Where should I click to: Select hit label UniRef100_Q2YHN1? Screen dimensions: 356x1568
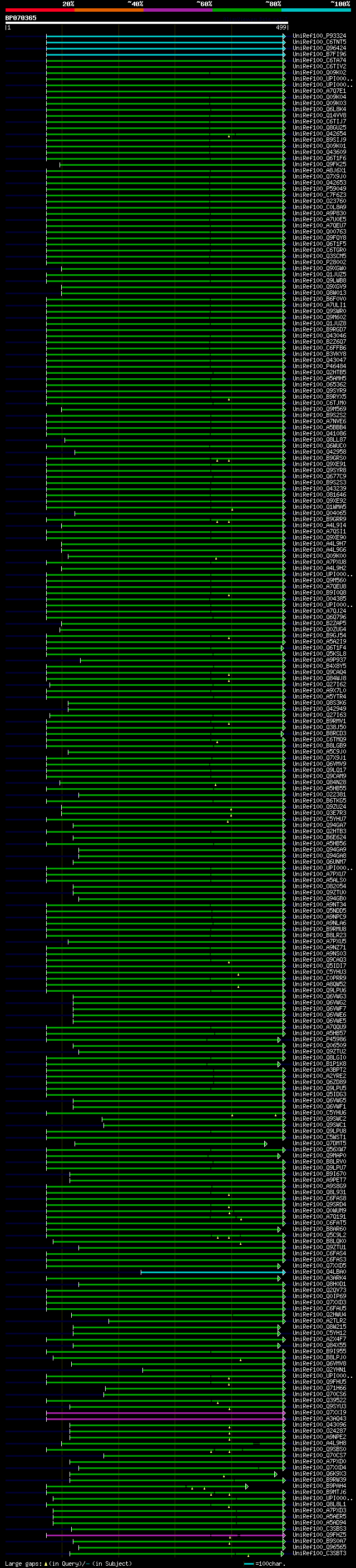319,1370
